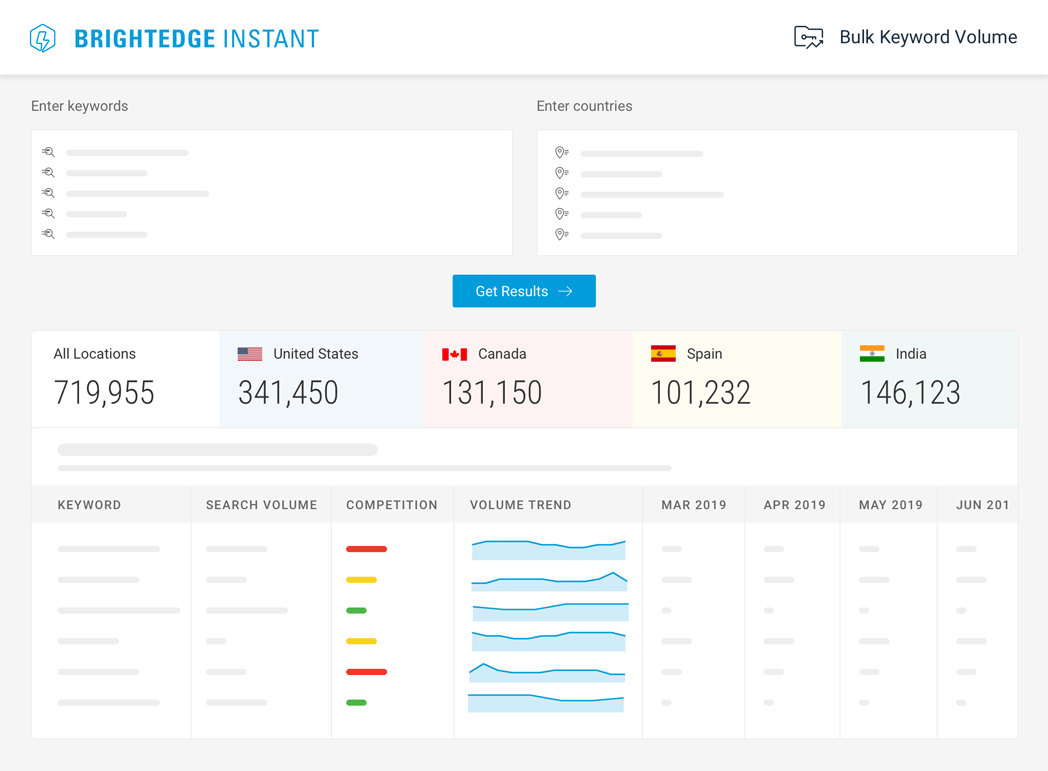Click the red competition bar in first row
Viewport: 1048px width, 771px height.
pyautogui.click(x=366, y=549)
